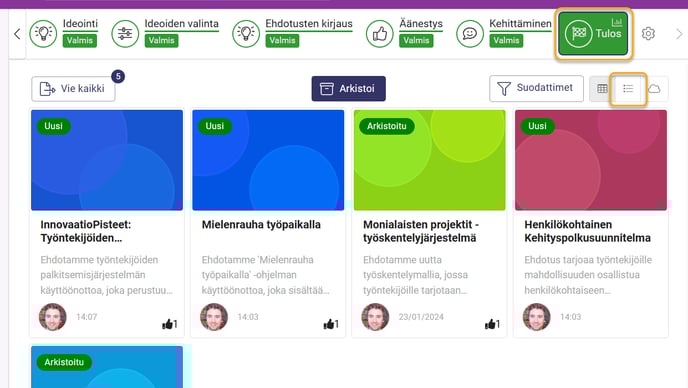Open the Ideointi lightbulb phase icon
The height and width of the screenshot is (388, 688).
click(43, 33)
